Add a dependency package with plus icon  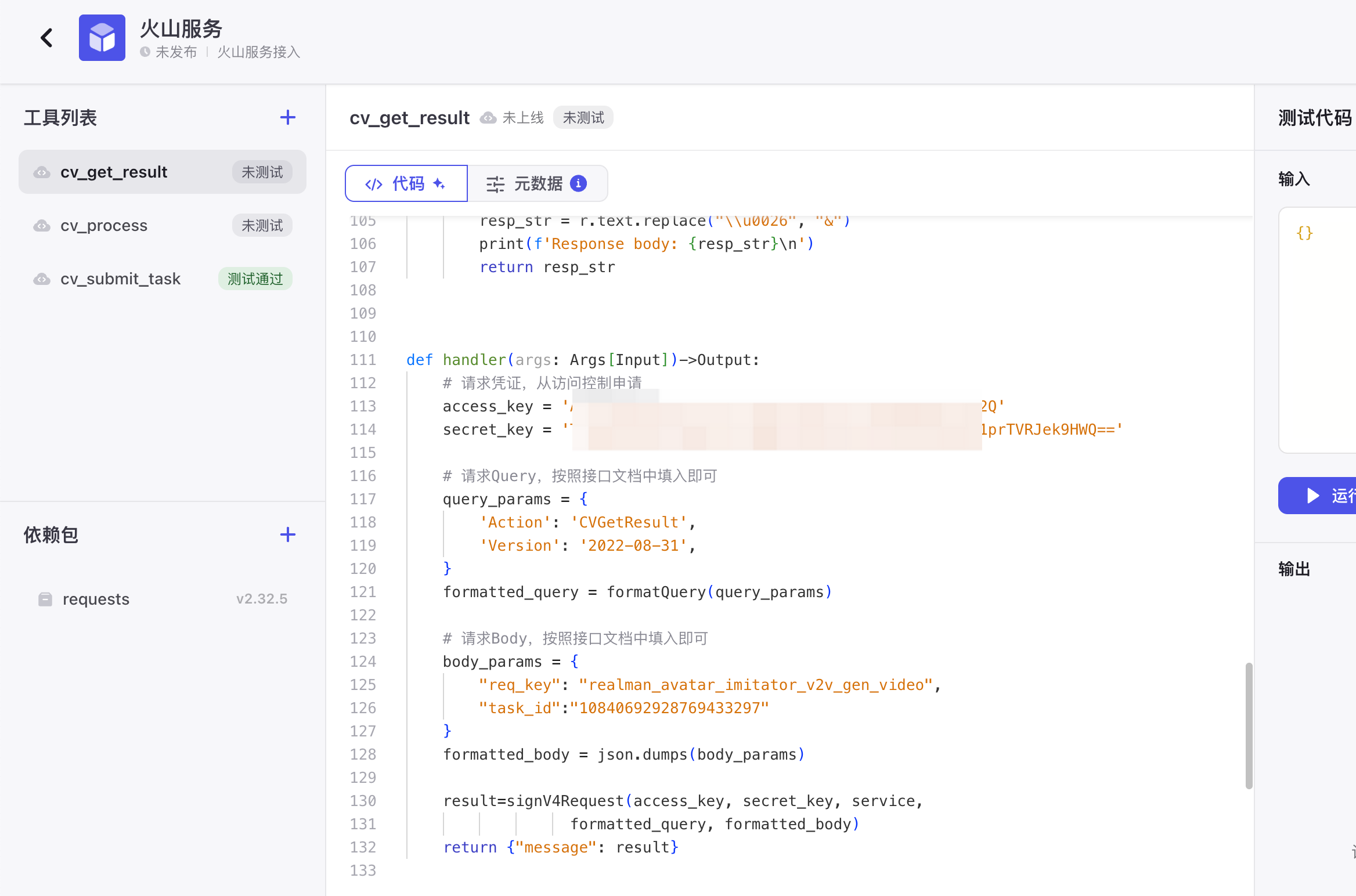coord(287,534)
